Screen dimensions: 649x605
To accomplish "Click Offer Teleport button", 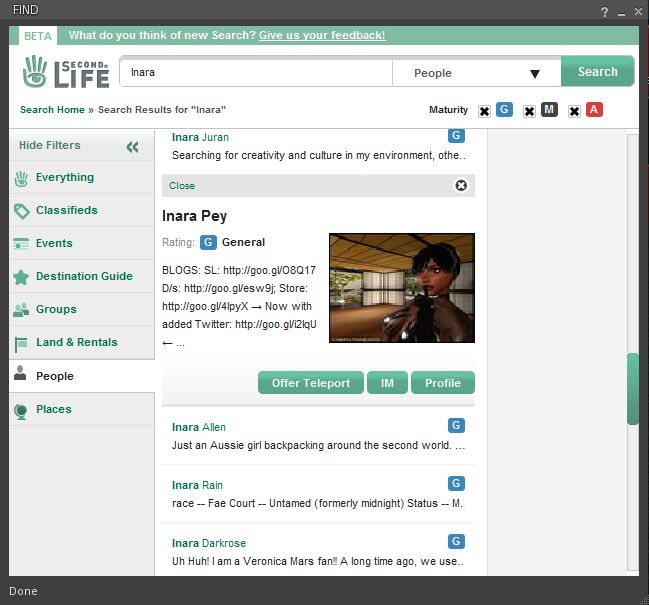I will point(311,383).
